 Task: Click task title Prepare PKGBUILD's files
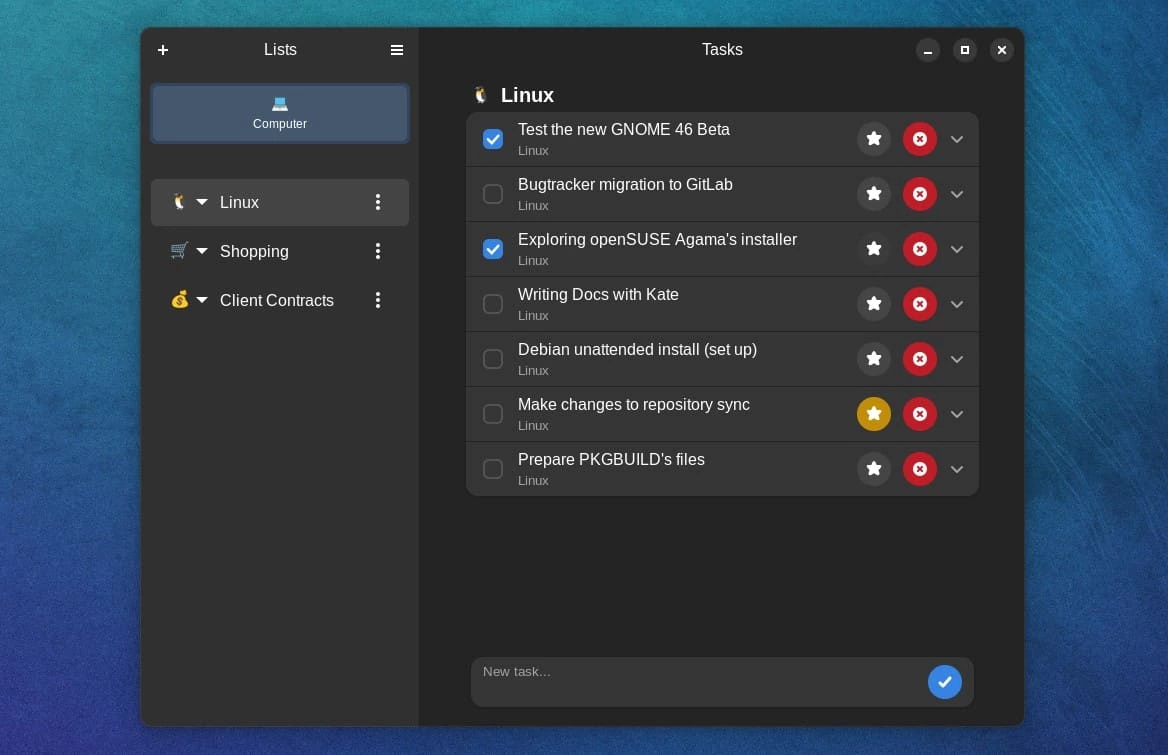click(611, 460)
